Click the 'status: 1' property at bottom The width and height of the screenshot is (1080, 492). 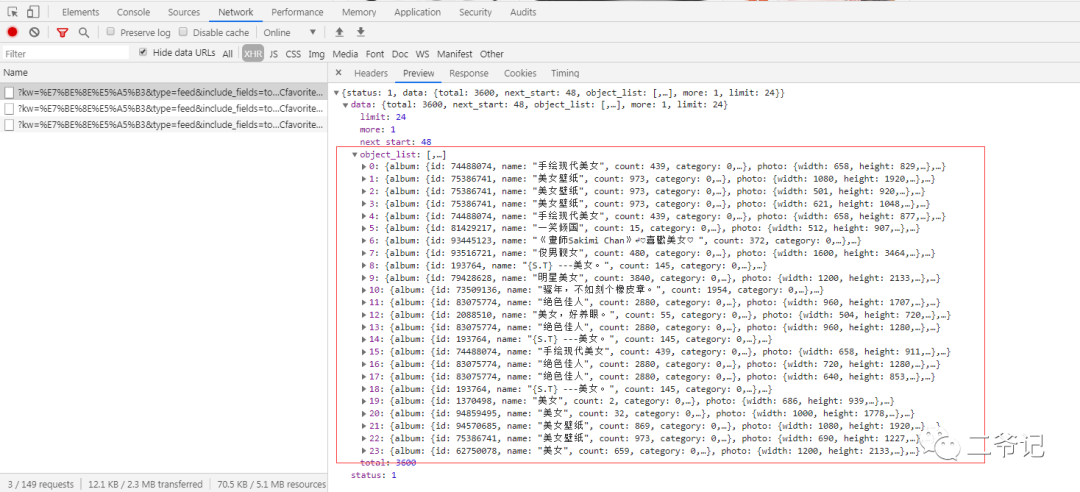[373, 475]
